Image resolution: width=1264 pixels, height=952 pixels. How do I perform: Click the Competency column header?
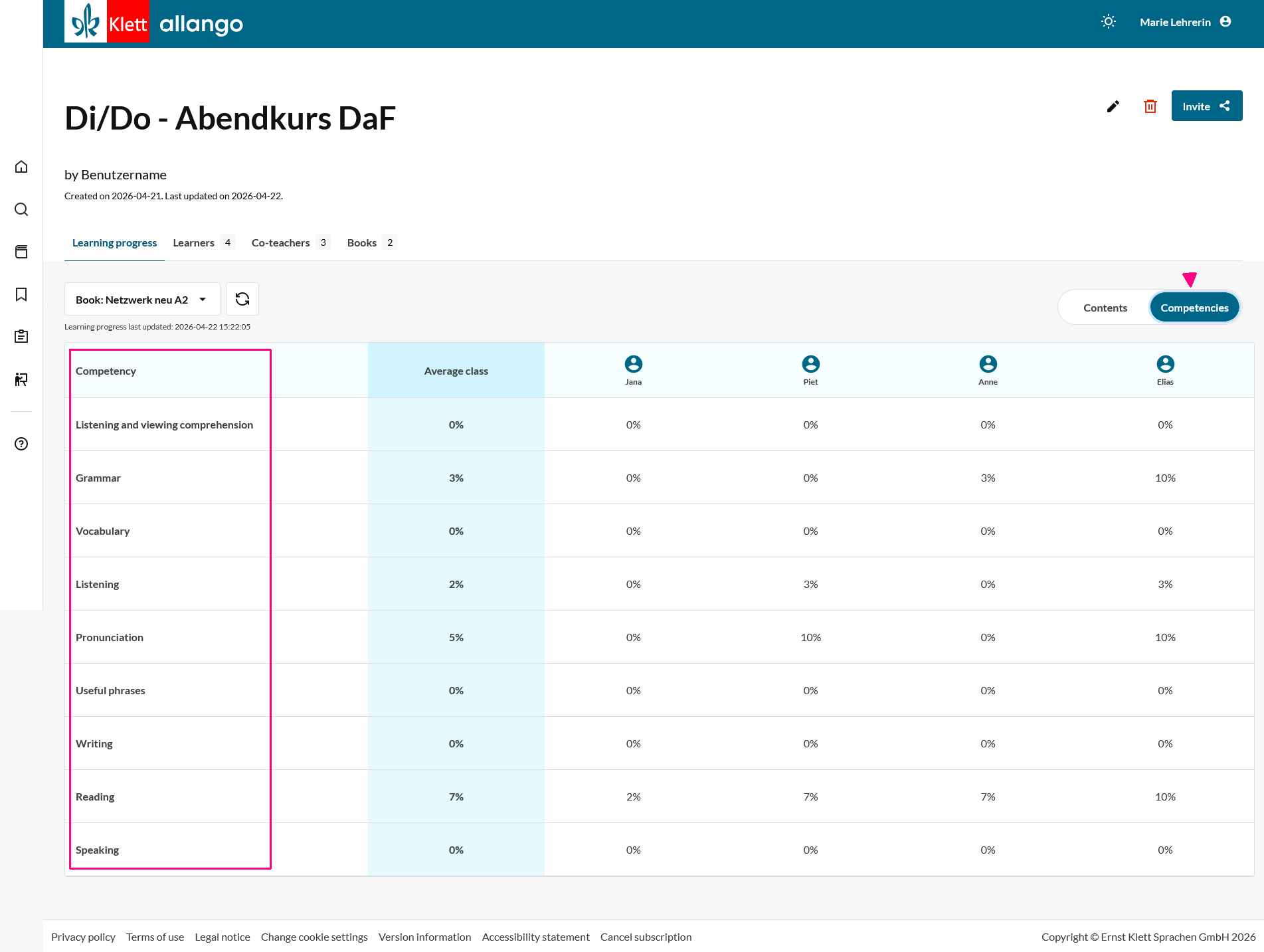(x=106, y=371)
